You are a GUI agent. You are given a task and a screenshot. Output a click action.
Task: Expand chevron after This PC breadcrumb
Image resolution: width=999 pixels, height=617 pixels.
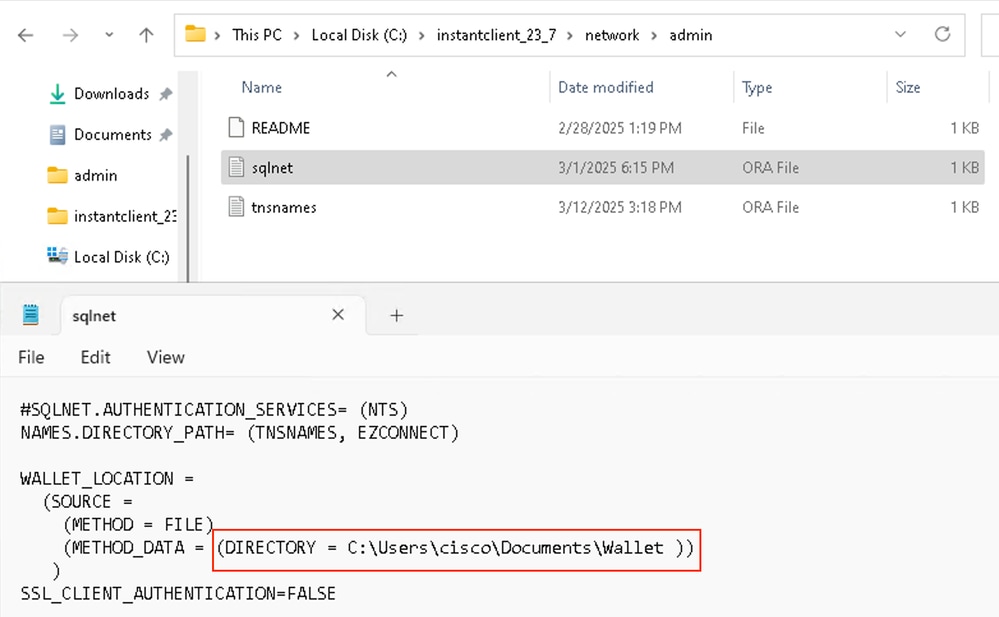tap(296, 36)
